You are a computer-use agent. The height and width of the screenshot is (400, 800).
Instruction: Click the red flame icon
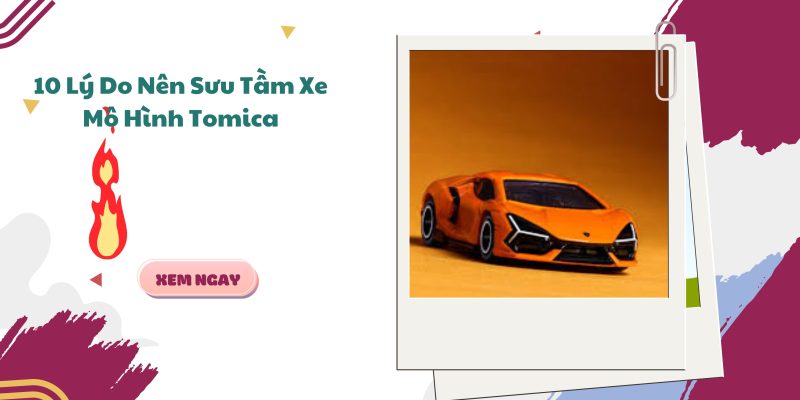[107, 198]
